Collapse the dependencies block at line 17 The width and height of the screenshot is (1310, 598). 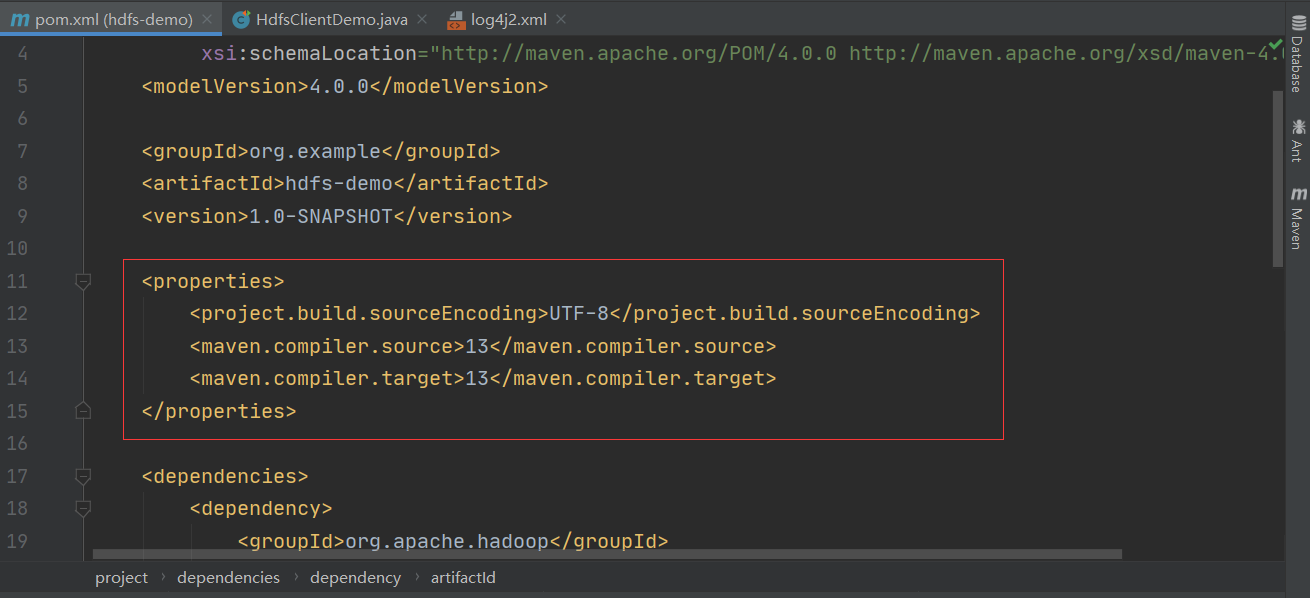(83, 477)
